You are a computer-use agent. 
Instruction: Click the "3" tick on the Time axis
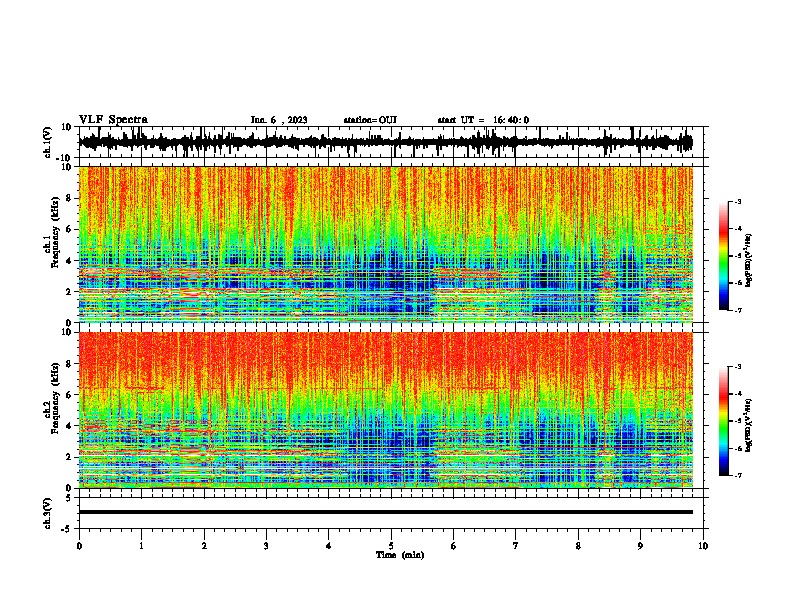[266, 546]
